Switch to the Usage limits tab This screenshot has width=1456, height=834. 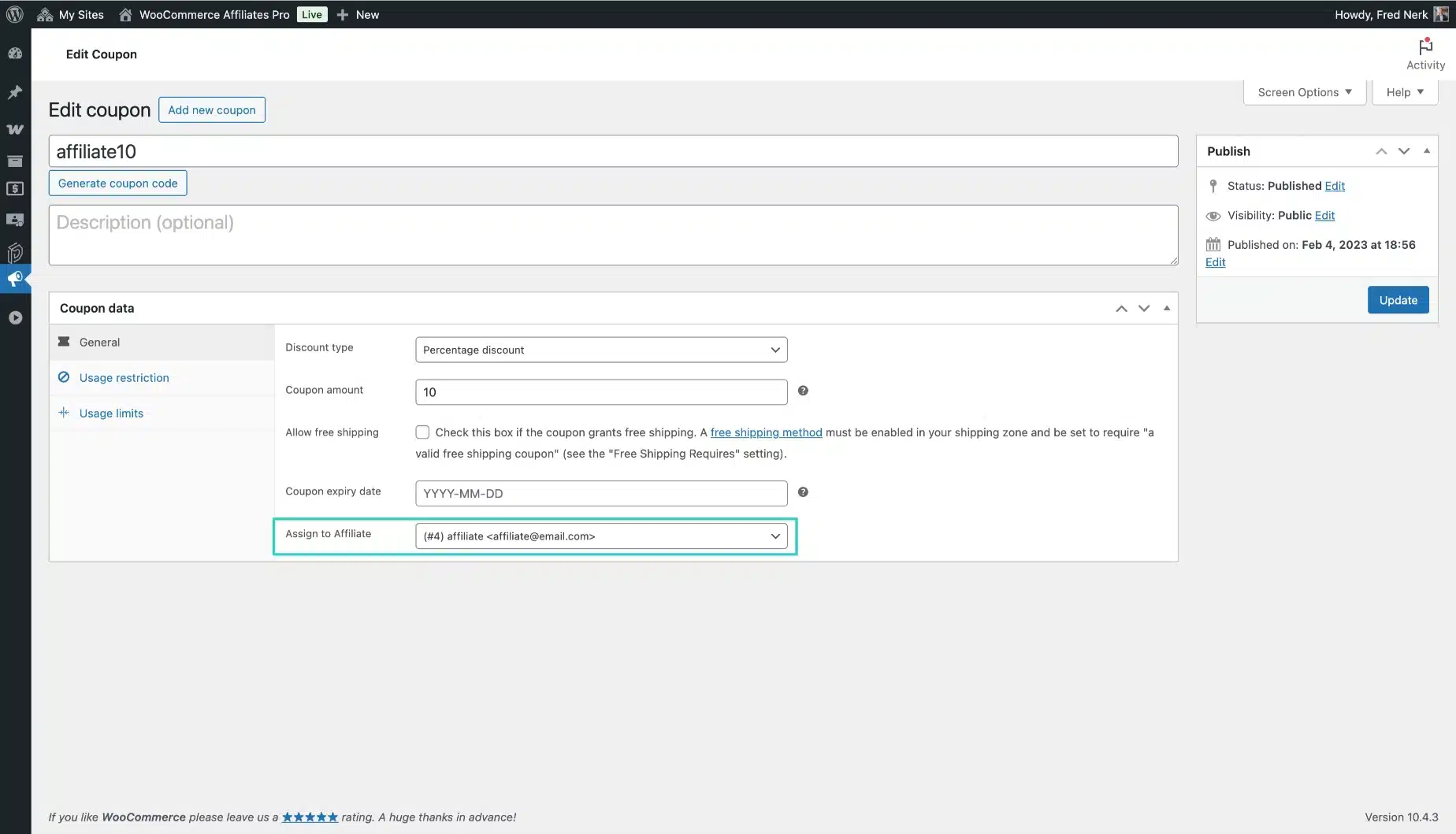pos(111,413)
